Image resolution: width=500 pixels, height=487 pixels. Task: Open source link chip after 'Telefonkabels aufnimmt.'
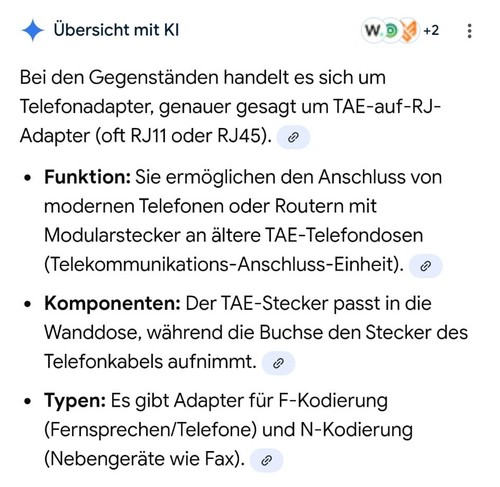point(278,363)
